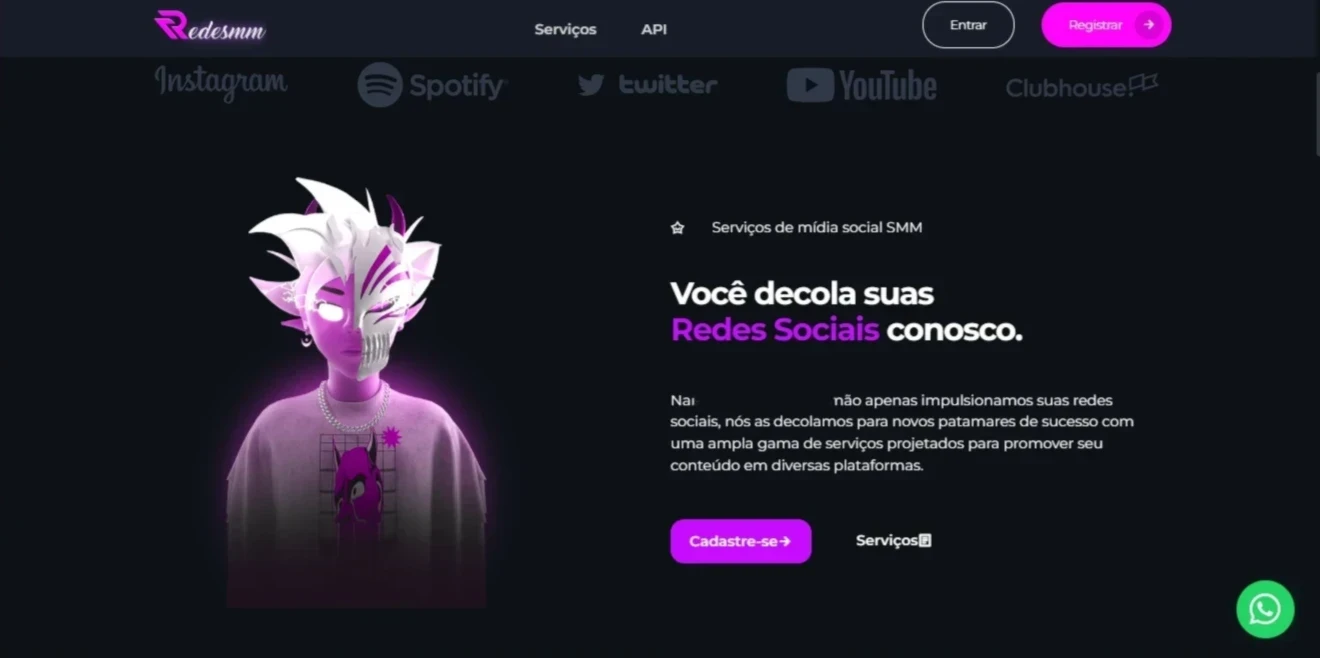Click the arrow circle inside Registrar button
The height and width of the screenshot is (658, 1320).
pos(1149,25)
